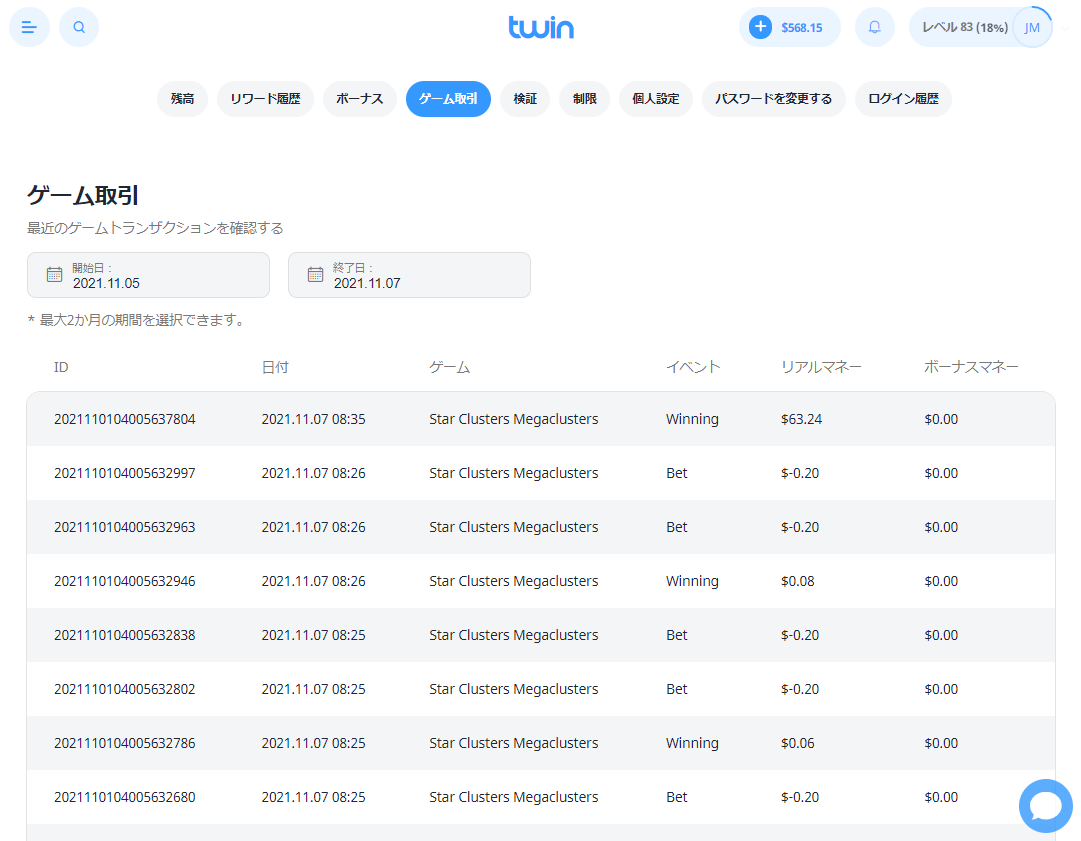Click the search magnifier icon

coord(79,28)
